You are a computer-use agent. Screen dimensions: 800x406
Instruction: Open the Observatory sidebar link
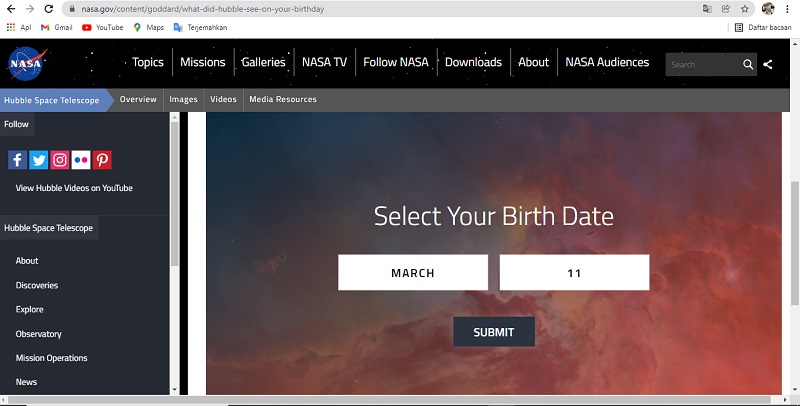pyautogui.click(x=39, y=334)
